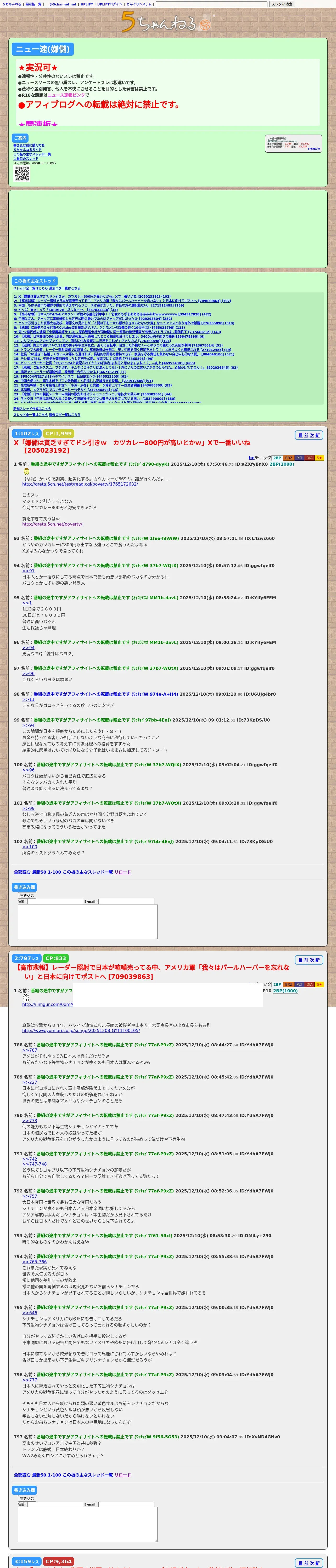The image size is (336, 1568).
Task: Click the BRZ badge in カツカレー thread
Action: pyautogui.click(x=288, y=458)
